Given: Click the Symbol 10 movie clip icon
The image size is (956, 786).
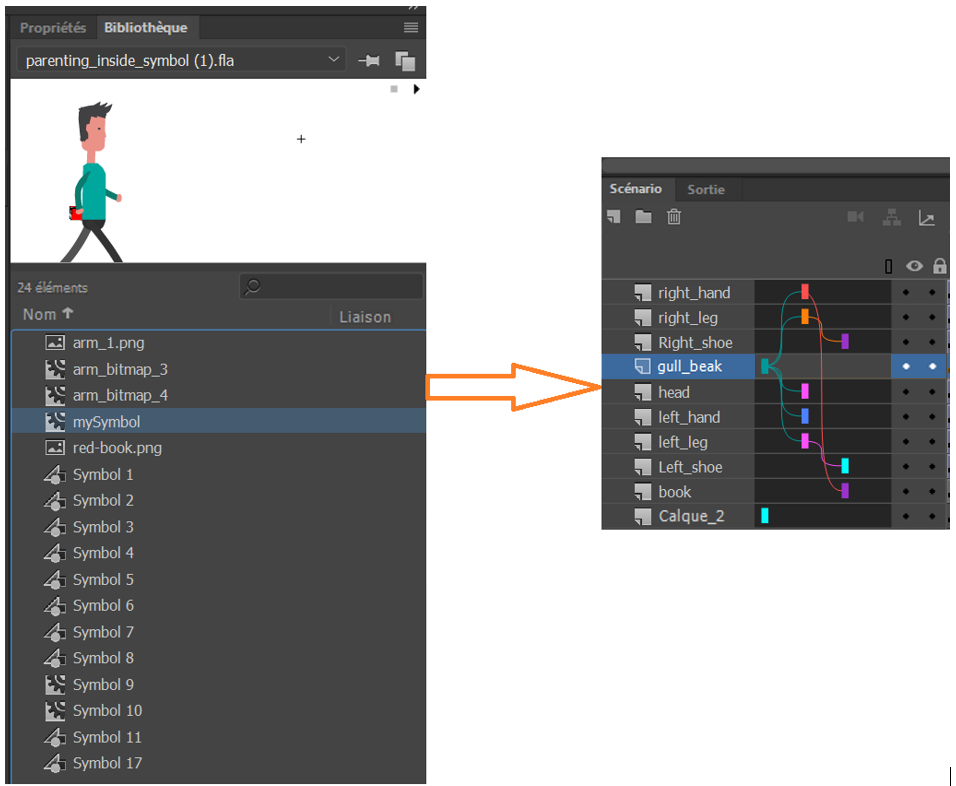Looking at the screenshot, I should pos(55,711).
